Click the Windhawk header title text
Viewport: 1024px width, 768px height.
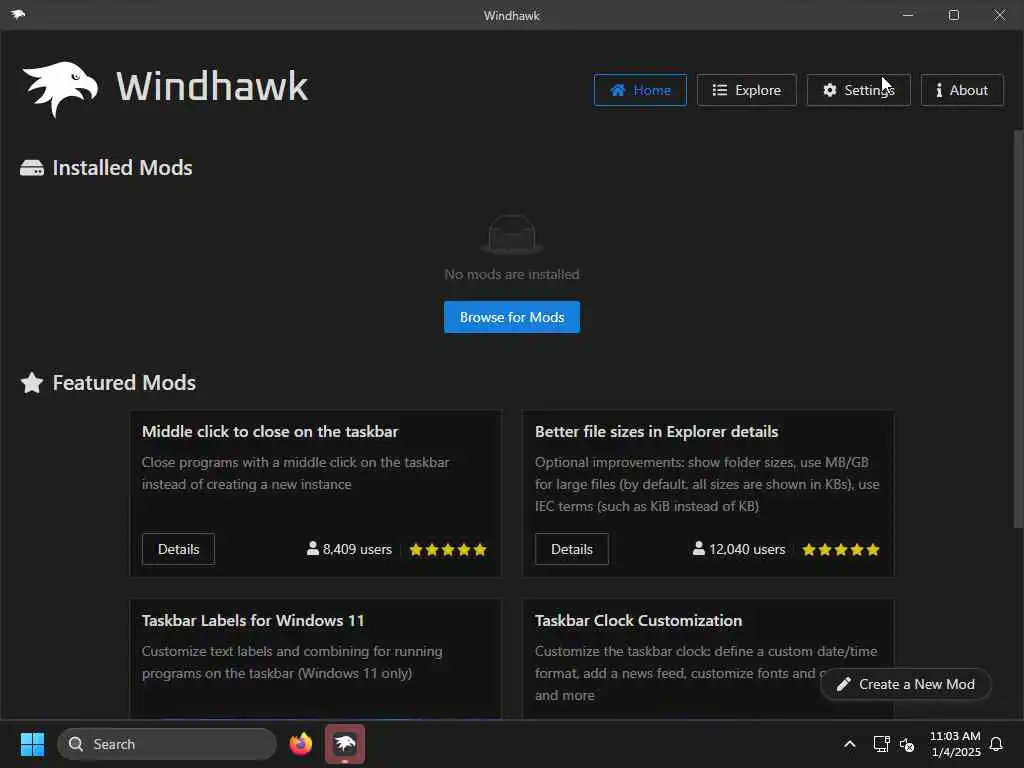(212, 87)
